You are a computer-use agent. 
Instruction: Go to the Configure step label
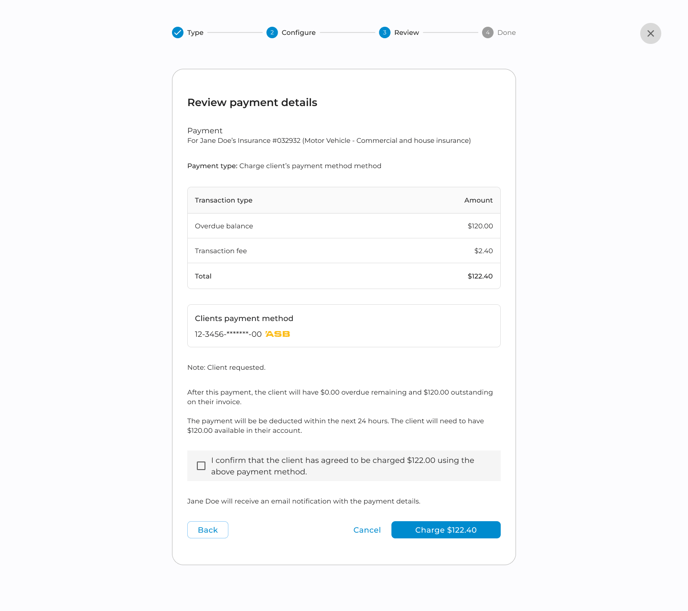click(298, 33)
